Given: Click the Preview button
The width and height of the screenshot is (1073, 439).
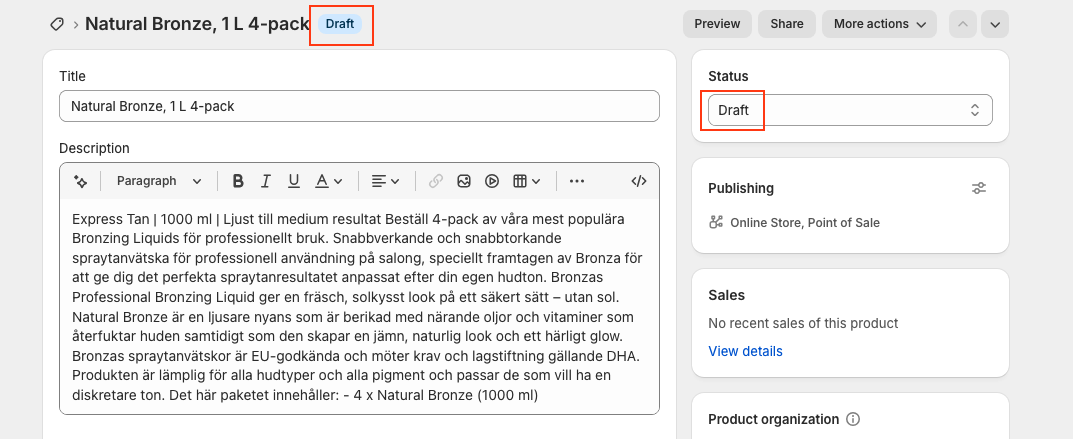Looking at the screenshot, I should click(x=717, y=24).
